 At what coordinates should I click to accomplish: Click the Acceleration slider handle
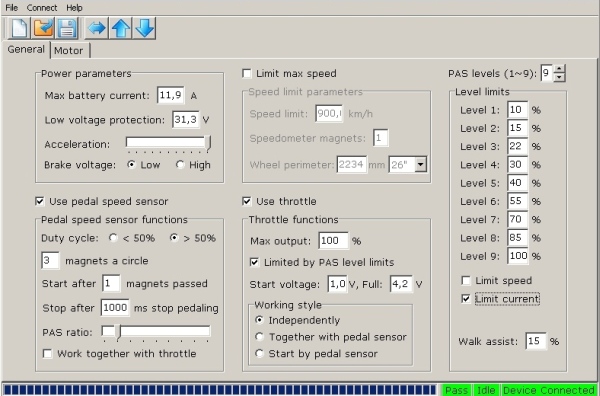coord(208,144)
